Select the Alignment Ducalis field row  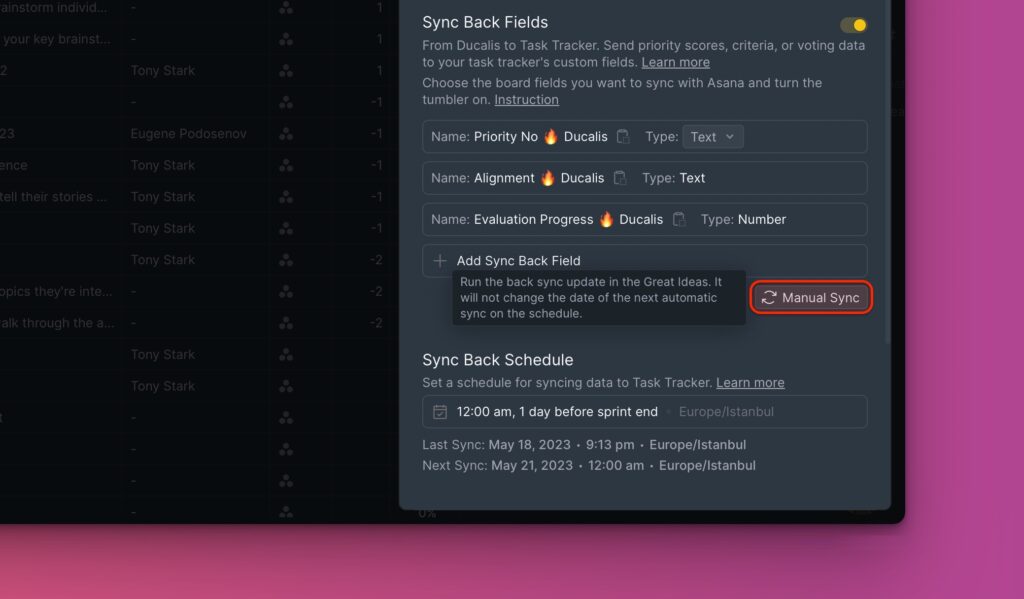click(x=645, y=178)
